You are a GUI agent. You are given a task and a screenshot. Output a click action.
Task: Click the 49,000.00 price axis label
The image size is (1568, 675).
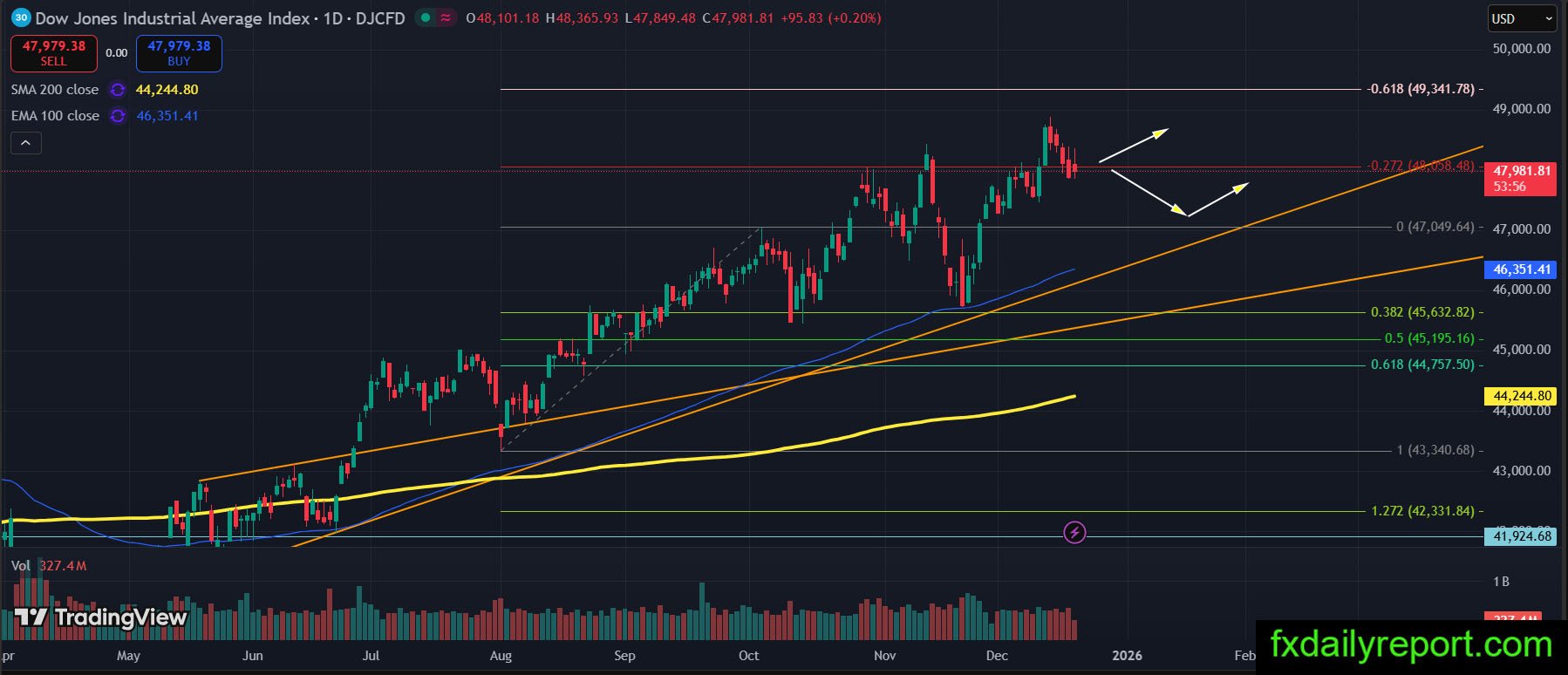tap(1522, 109)
